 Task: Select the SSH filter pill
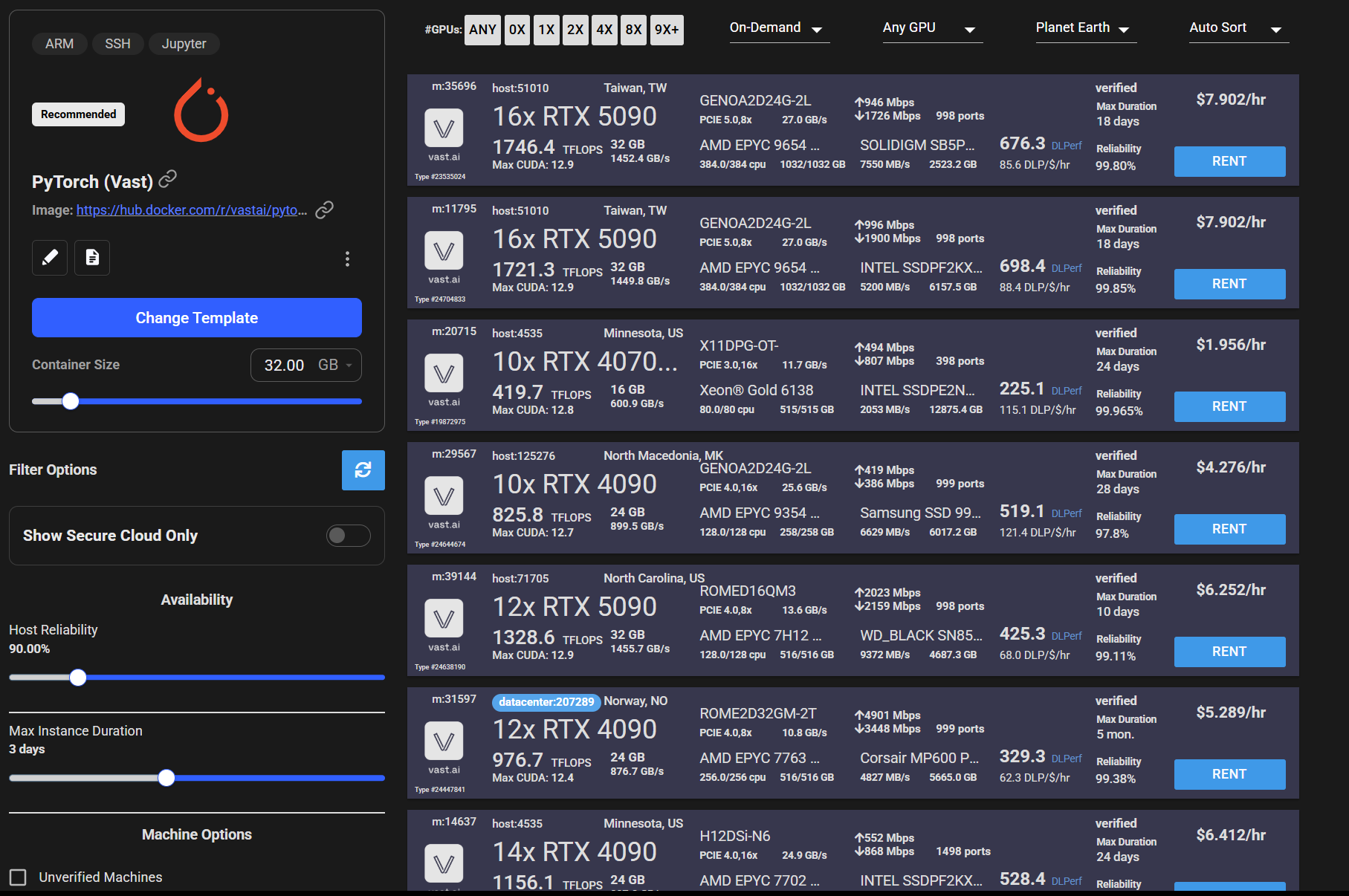pyautogui.click(x=117, y=43)
